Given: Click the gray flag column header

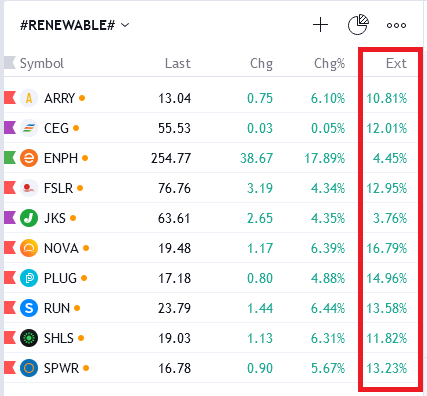Looking at the screenshot, I should [10, 63].
